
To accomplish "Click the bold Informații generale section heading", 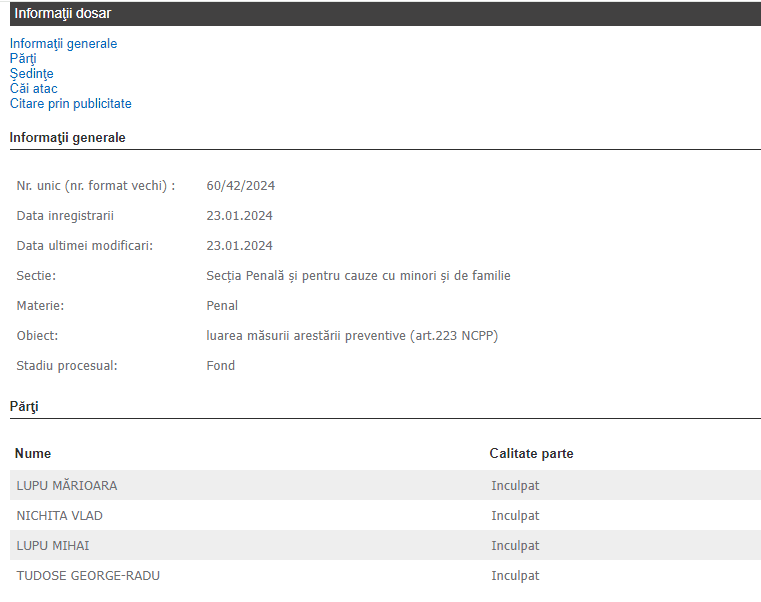I will [x=68, y=138].
